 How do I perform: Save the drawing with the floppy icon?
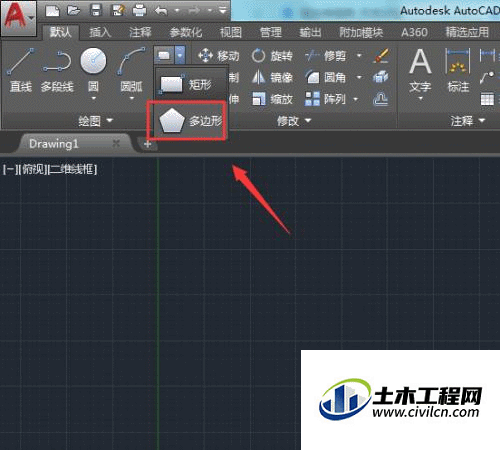(x=96, y=11)
